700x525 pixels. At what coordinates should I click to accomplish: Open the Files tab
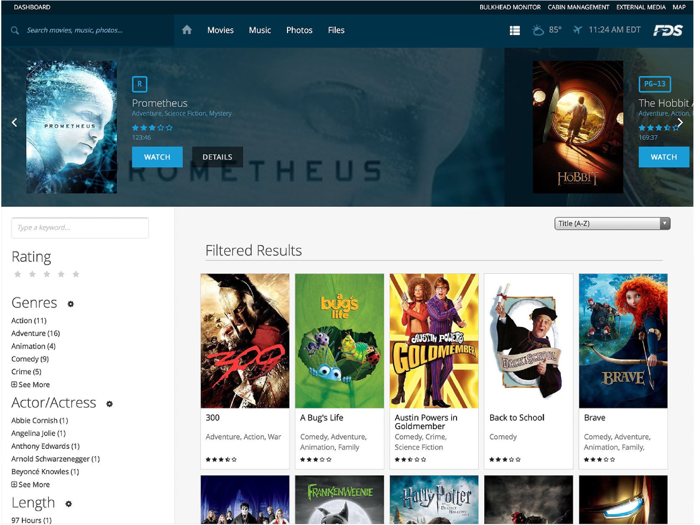click(x=336, y=30)
